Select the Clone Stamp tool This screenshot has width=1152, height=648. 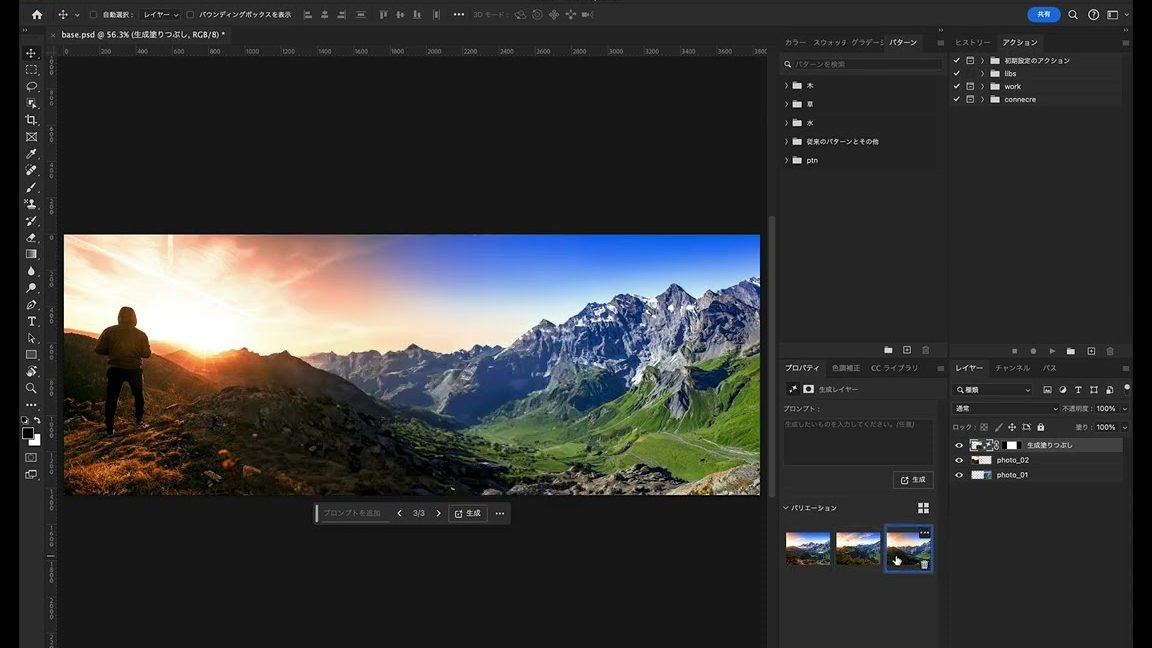point(31,204)
